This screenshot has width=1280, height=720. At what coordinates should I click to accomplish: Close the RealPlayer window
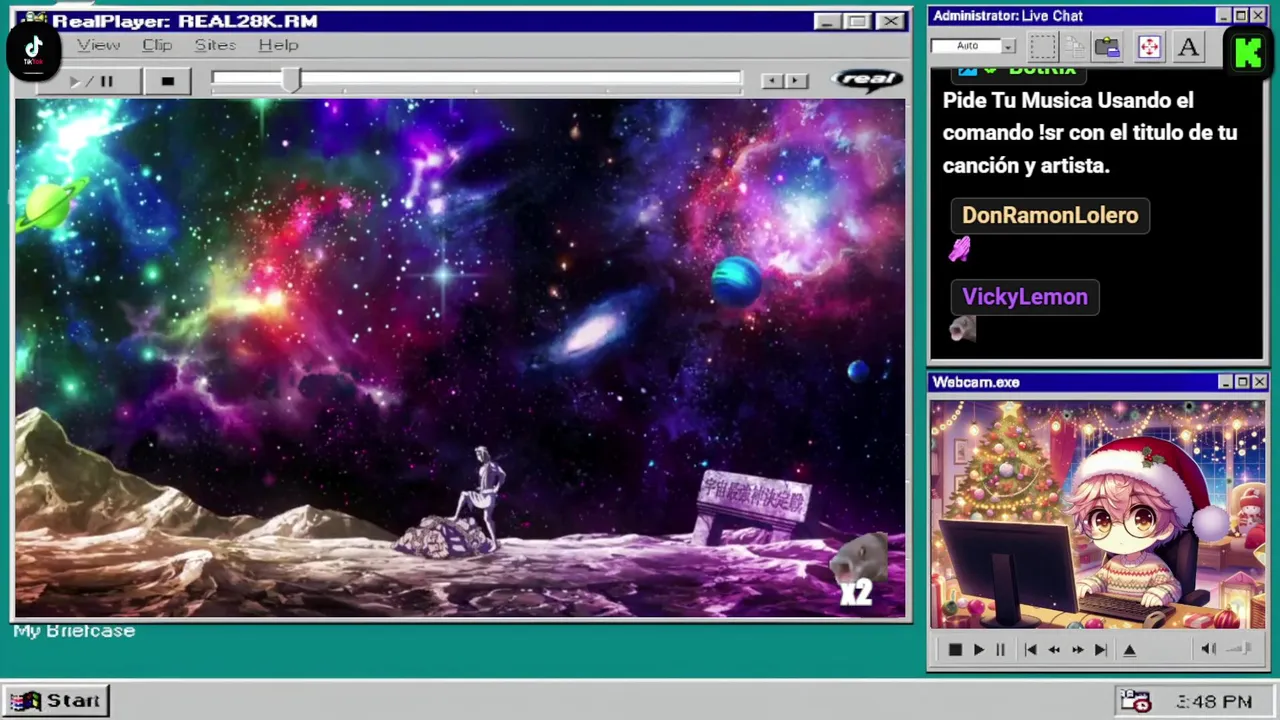(890, 21)
